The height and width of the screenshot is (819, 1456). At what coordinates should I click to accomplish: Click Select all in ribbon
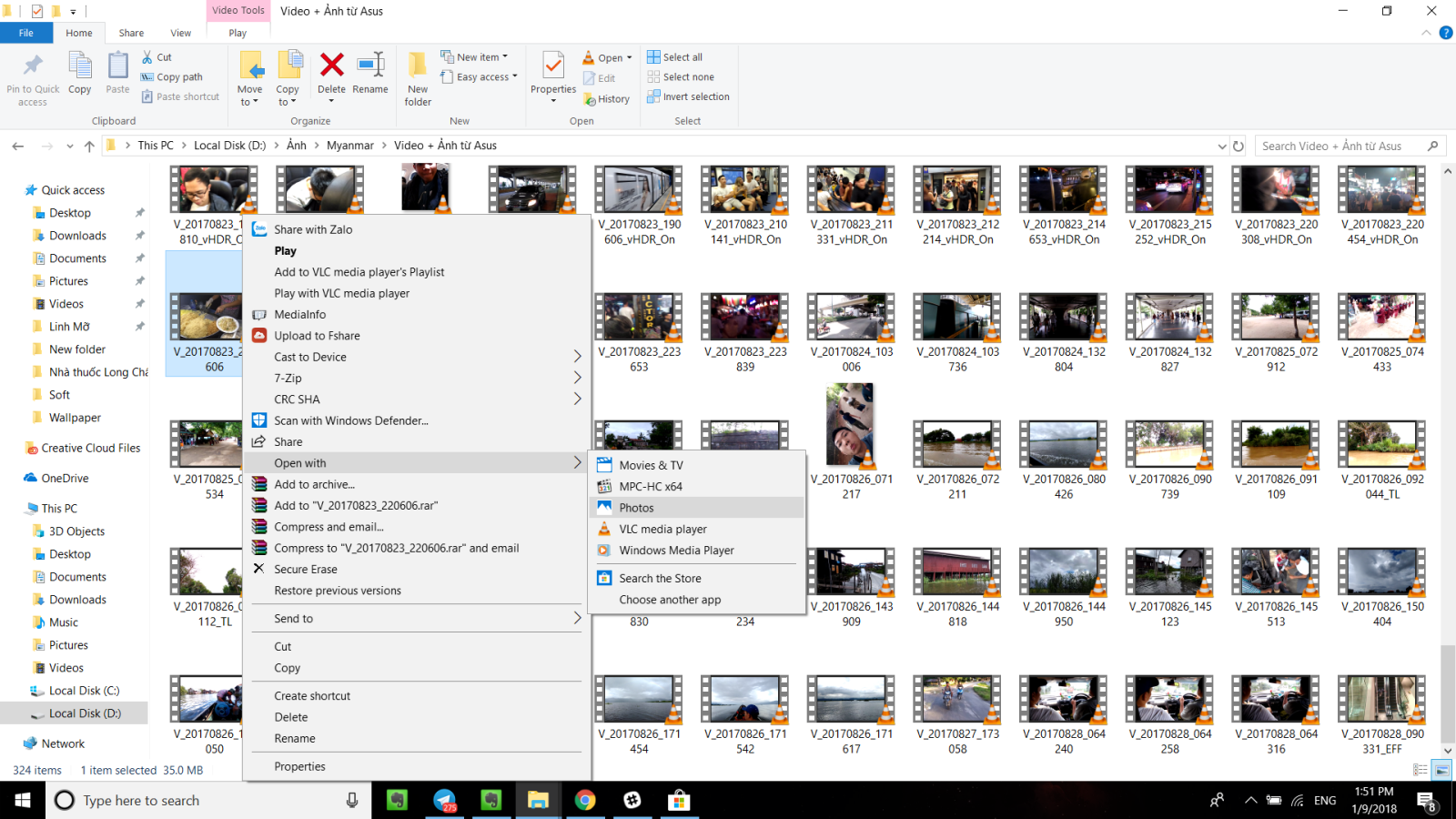(674, 56)
